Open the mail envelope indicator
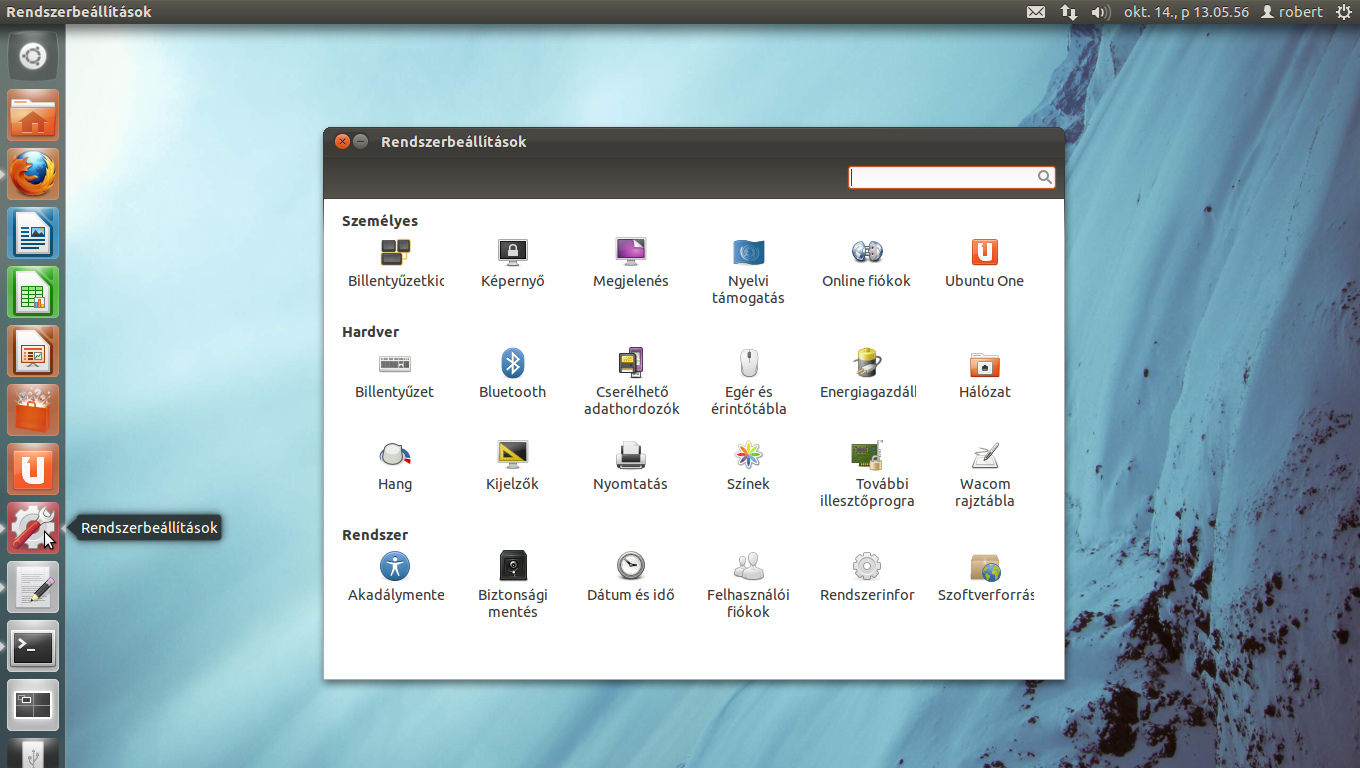This screenshot has width=1360, height=768. (1036, 12)
